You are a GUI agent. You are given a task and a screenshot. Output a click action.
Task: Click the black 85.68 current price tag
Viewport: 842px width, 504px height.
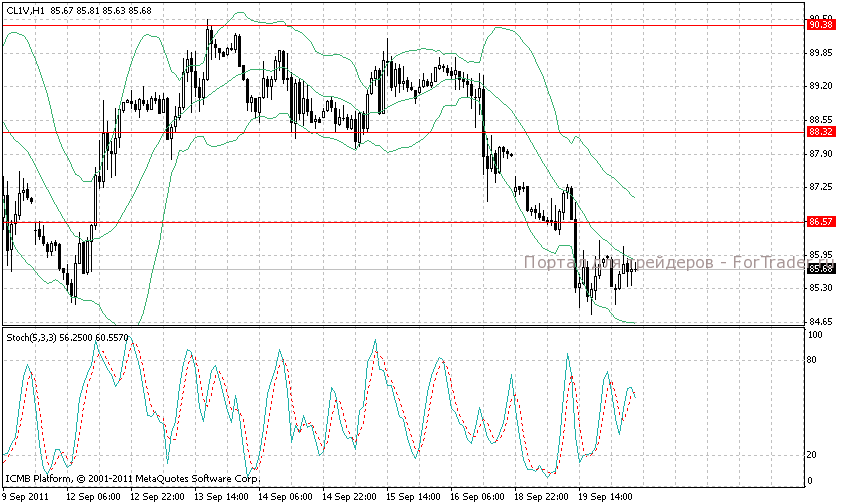(x=821, y=268)
